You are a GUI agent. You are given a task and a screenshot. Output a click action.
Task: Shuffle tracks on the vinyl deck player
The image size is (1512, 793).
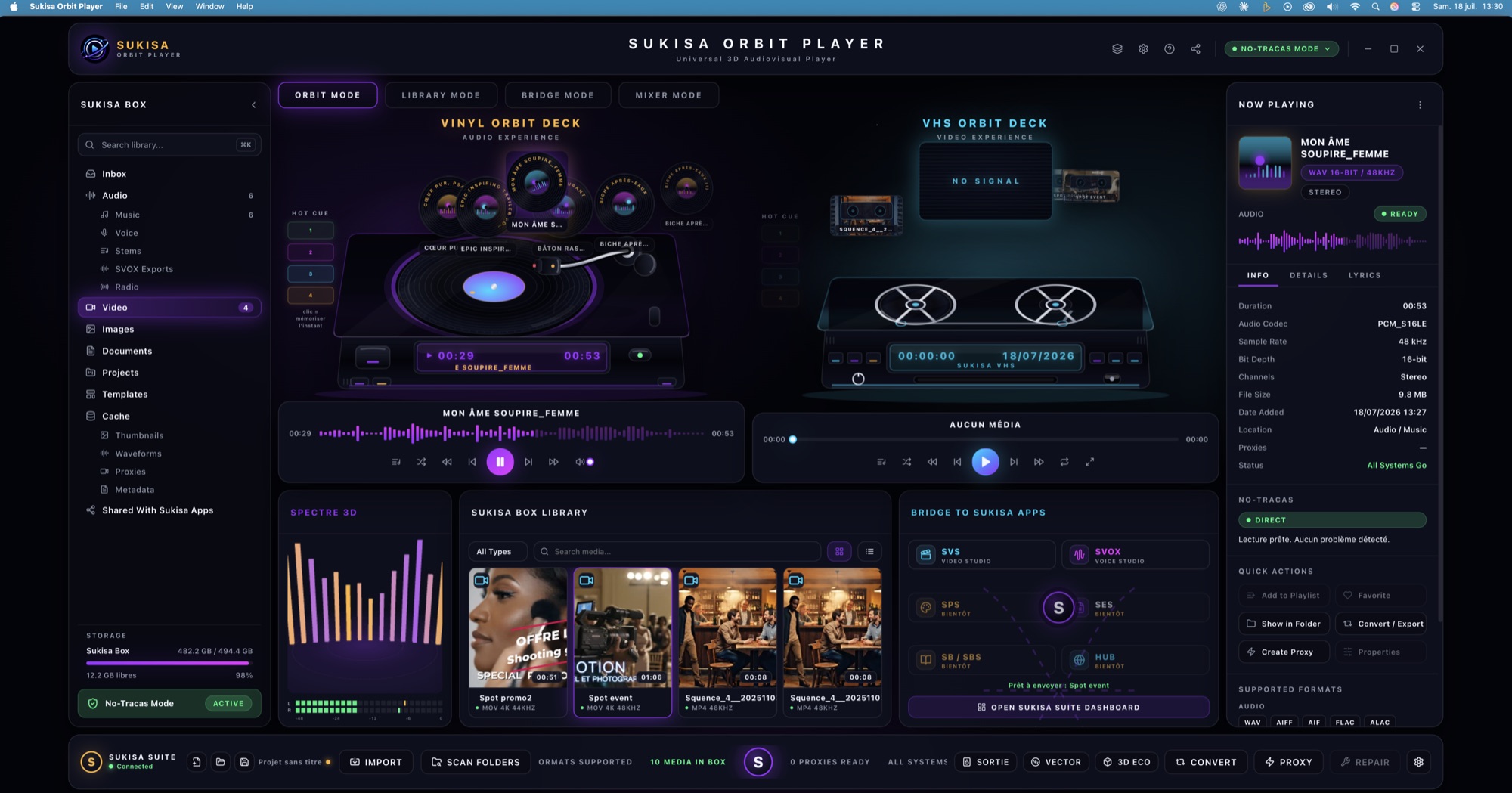(421, 462)
